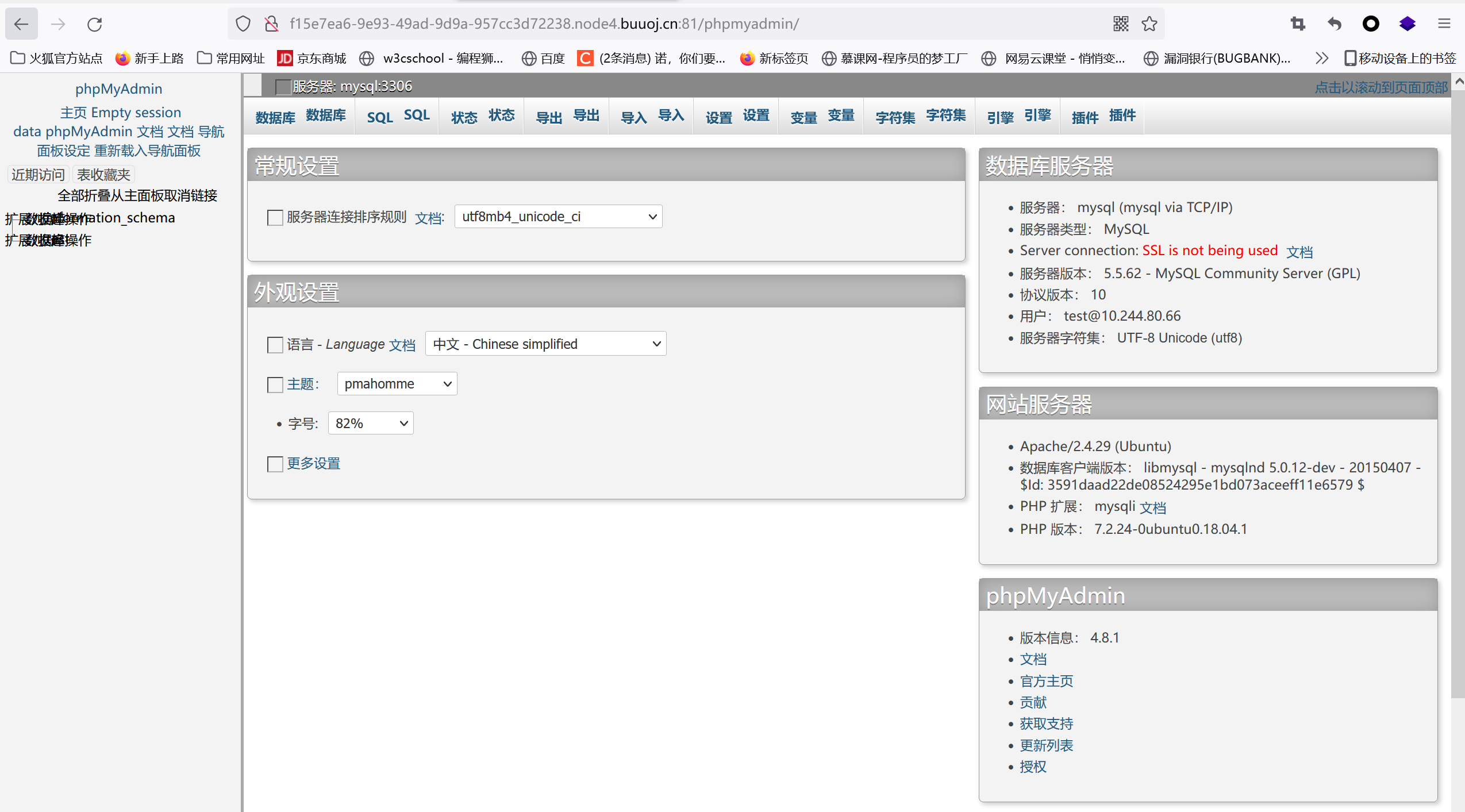
Task: View server 状态 (Status) page
Action: tap(482, 116)
